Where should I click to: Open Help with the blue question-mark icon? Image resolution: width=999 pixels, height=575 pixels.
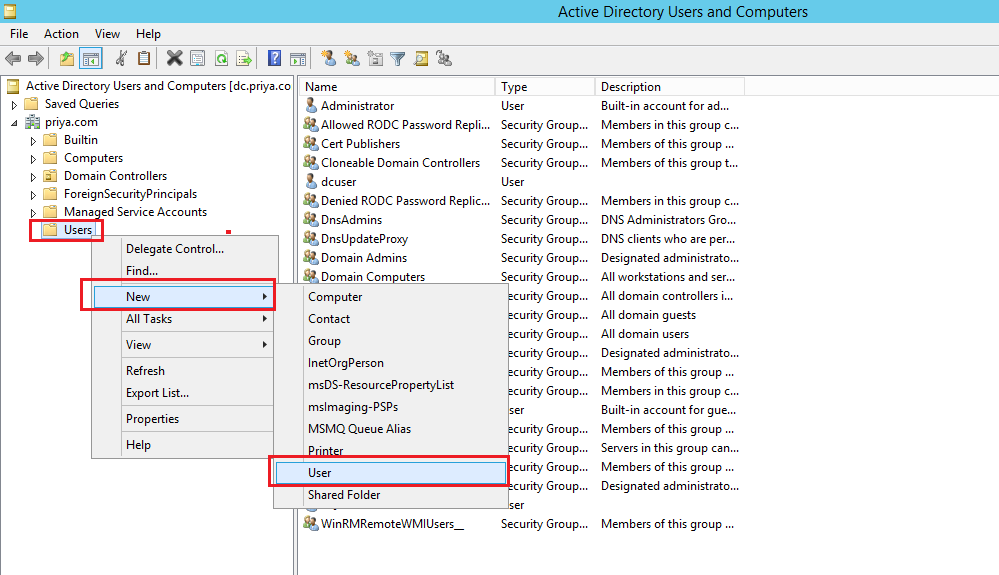point(275,59)
